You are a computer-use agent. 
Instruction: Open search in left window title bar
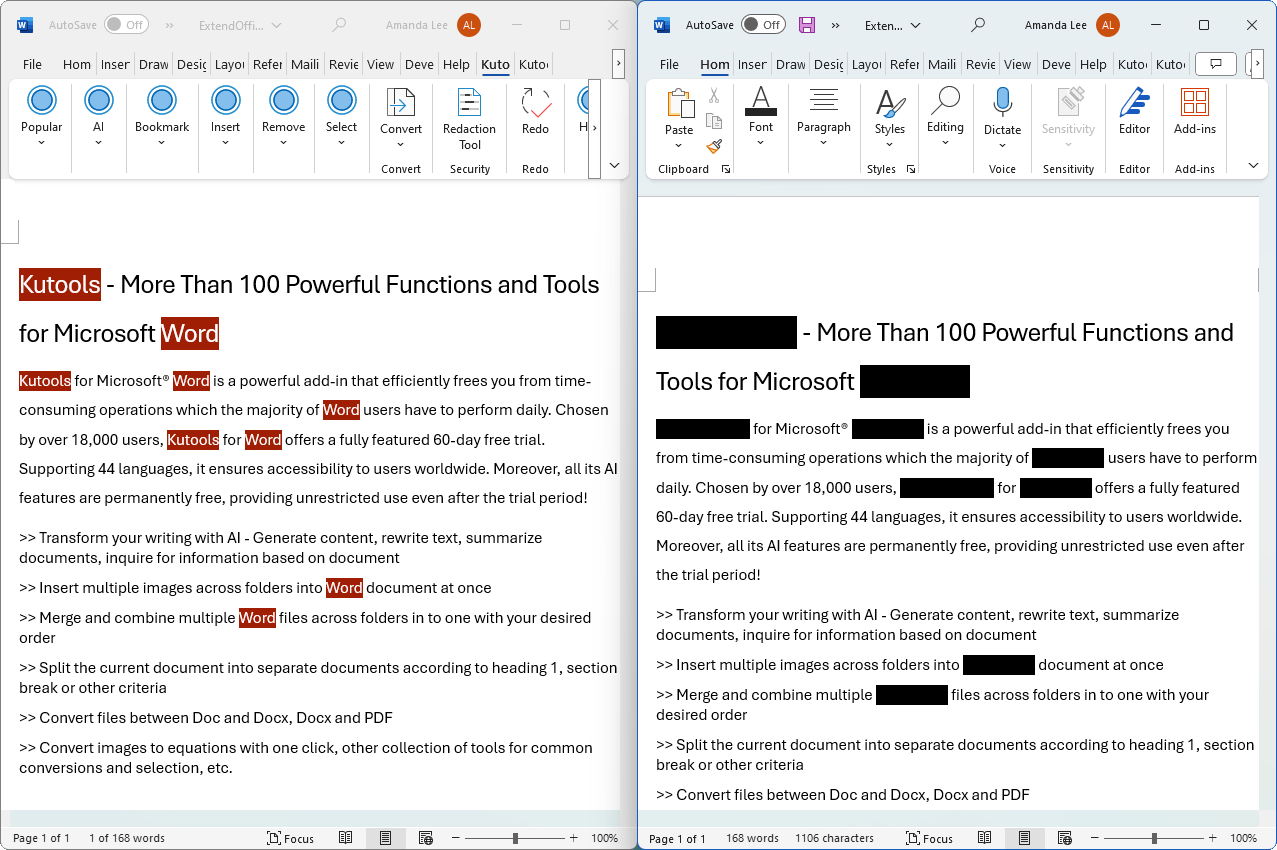tap(340, 25)
